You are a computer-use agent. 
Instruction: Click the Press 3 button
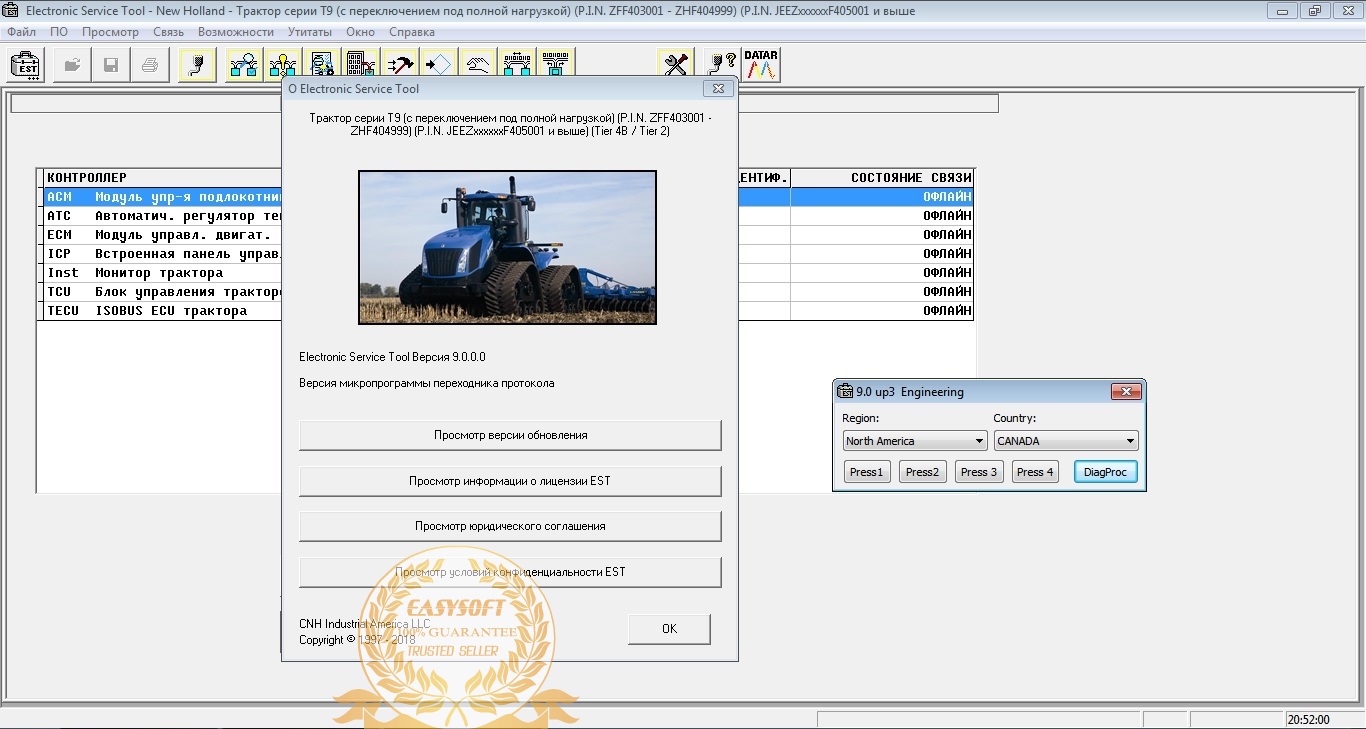[979, 472]
